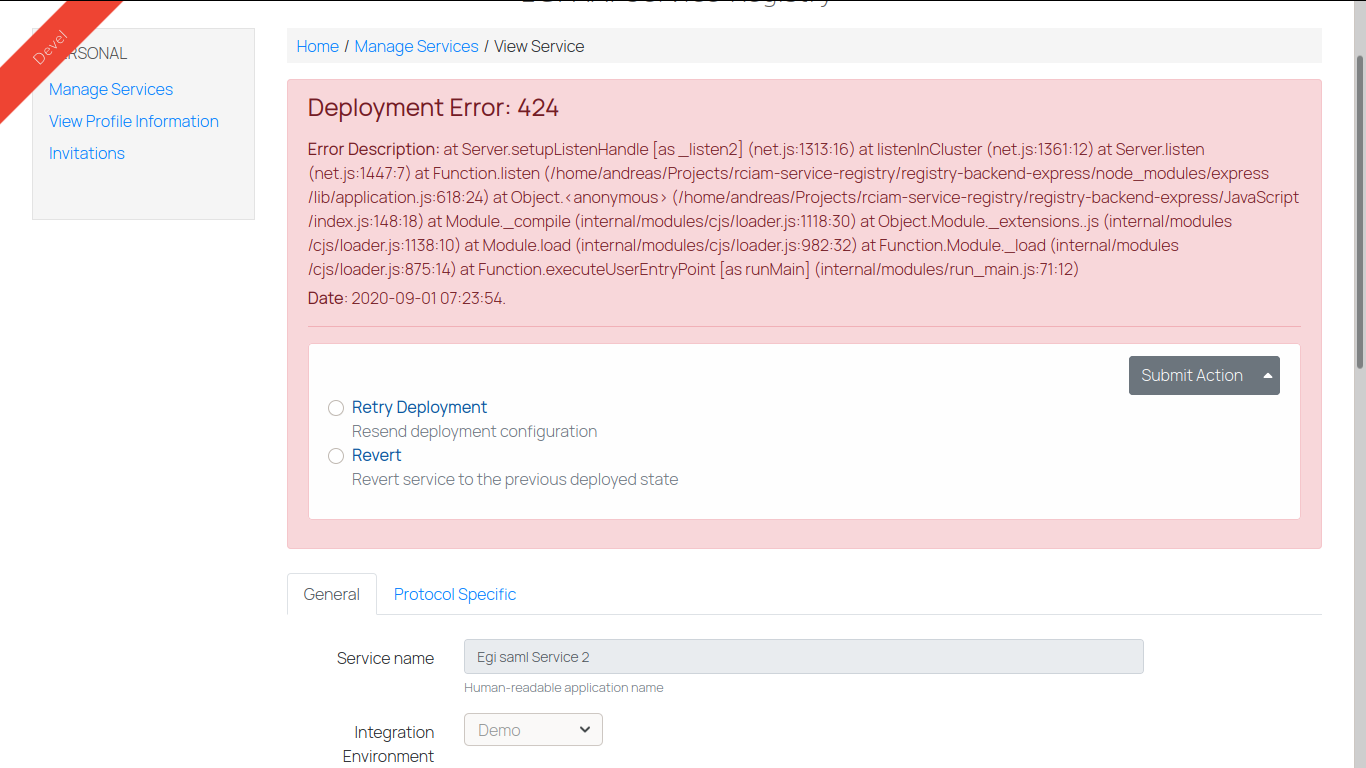Click the Integration Environment label
This screenshot has width=1366, height=768.
(x=389, y=745)
